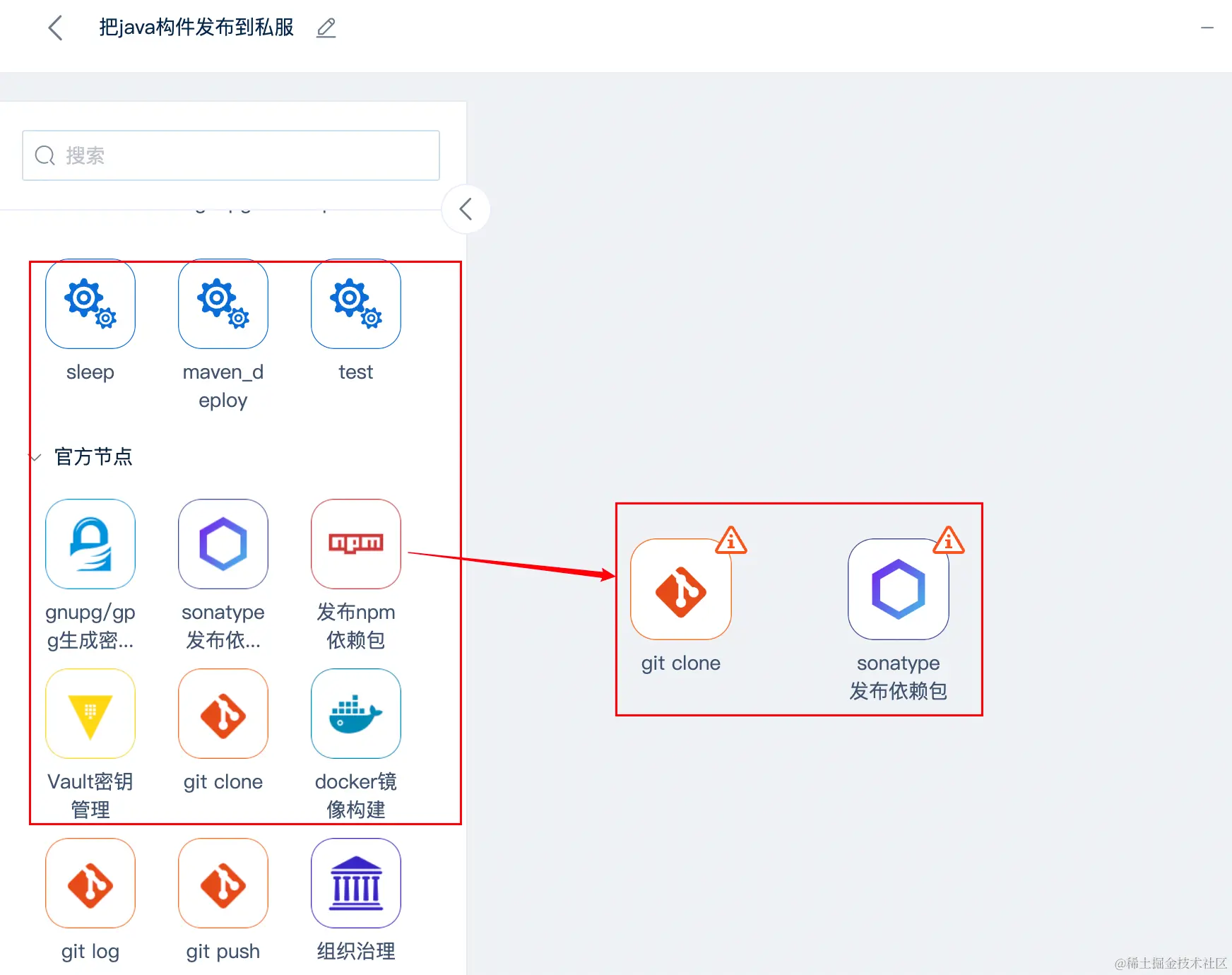Click the 'docker镜像构建' label text

pos(356,796)
